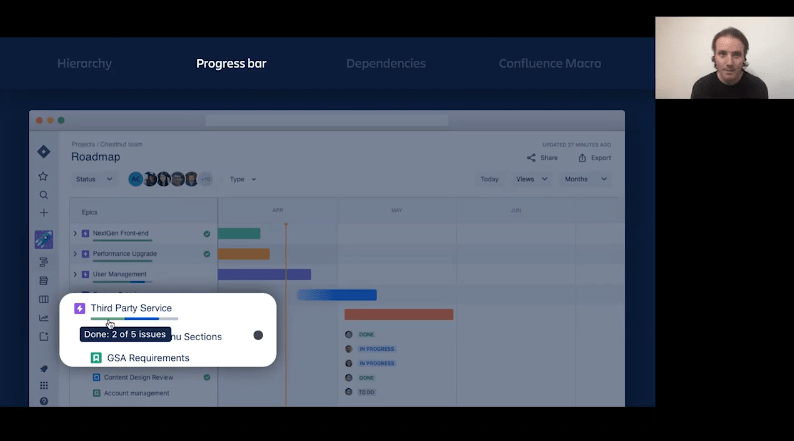Click the help question mark icon
The image size is (794, 441).
point(43,401)
